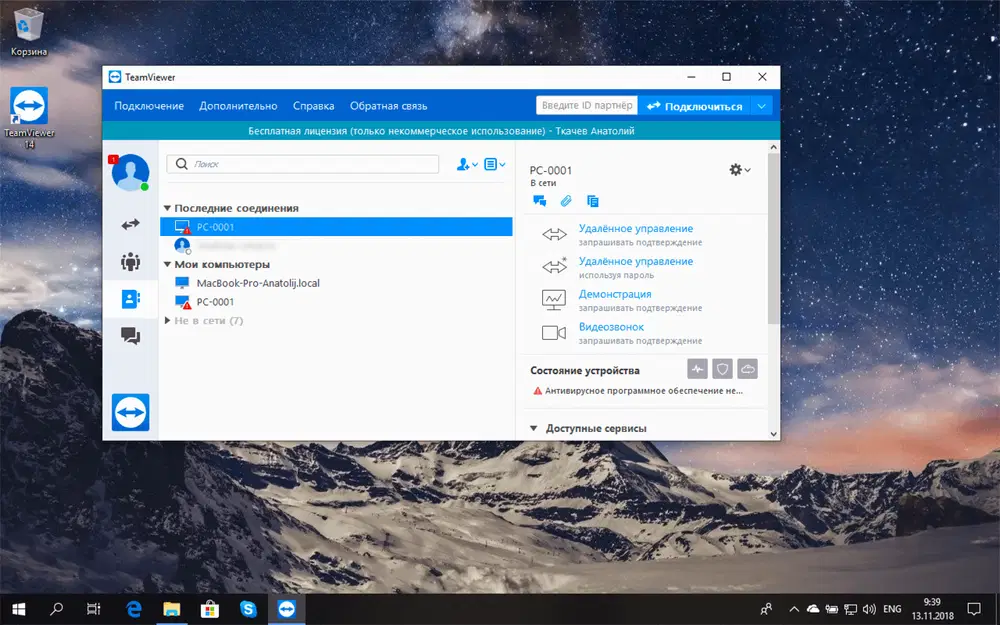The image size is (1000, 625).
Task: Click the TeamViewer taskbar button
Action: tap(286, 609)
